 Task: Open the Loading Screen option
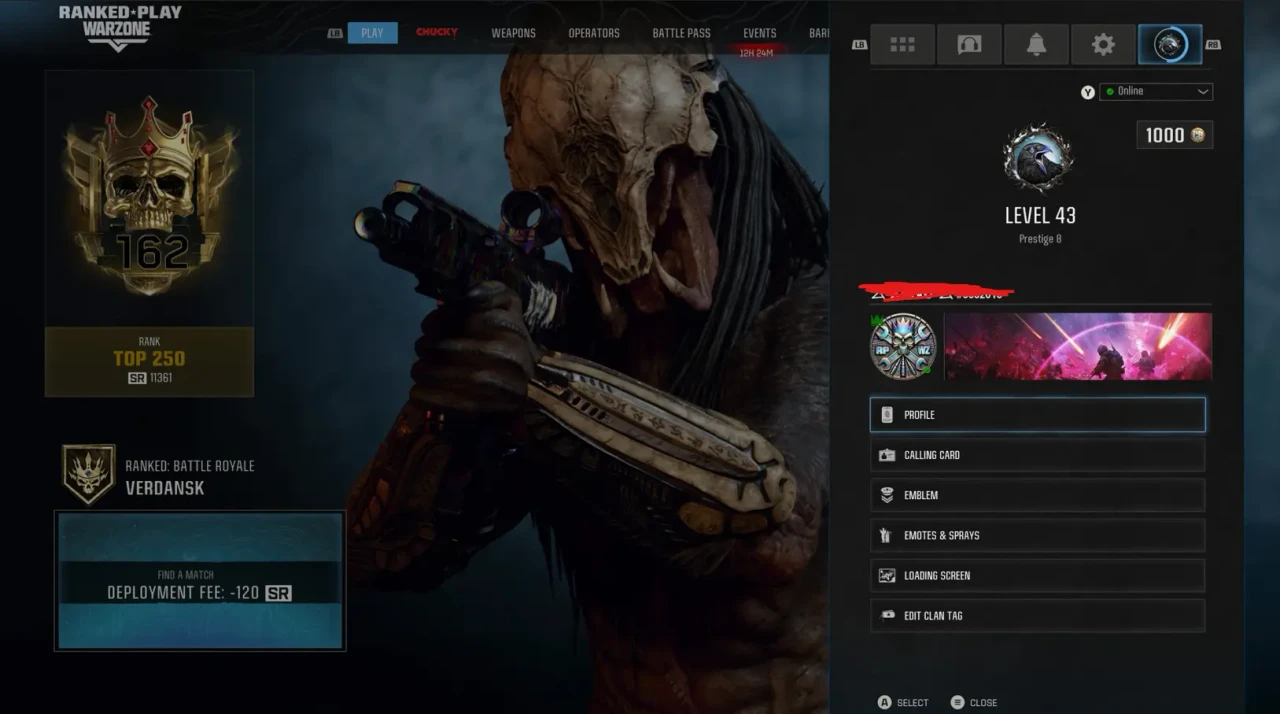[x=1037, y=575]
